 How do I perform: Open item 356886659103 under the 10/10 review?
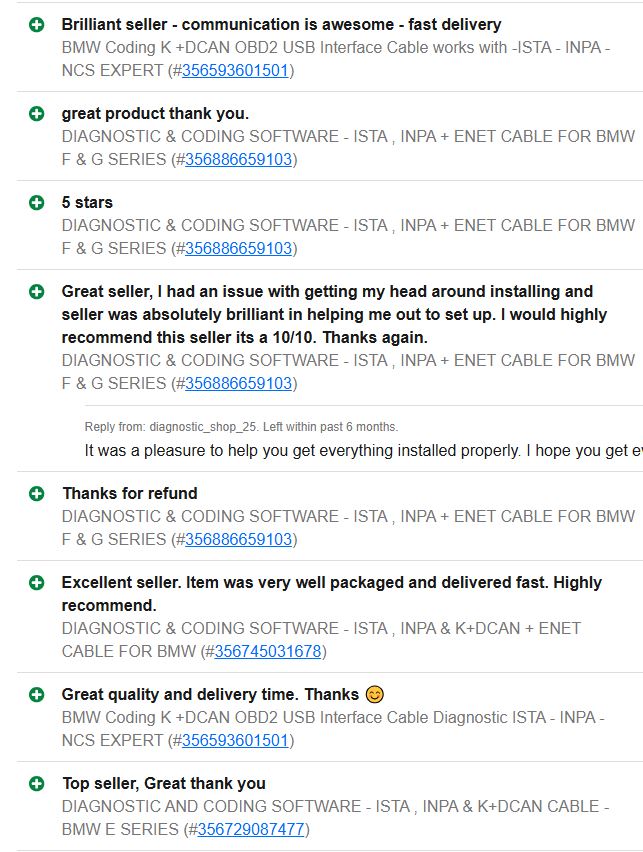pos(238,384)
